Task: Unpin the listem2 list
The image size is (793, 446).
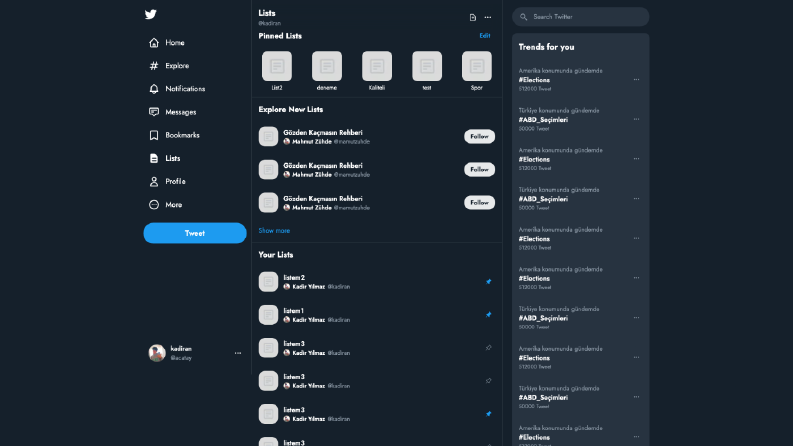Action: pos(489,282)
